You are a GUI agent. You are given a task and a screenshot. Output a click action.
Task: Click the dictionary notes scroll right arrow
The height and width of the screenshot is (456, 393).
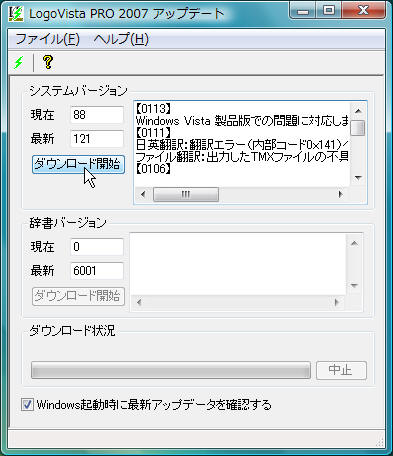tap(337, 303)
